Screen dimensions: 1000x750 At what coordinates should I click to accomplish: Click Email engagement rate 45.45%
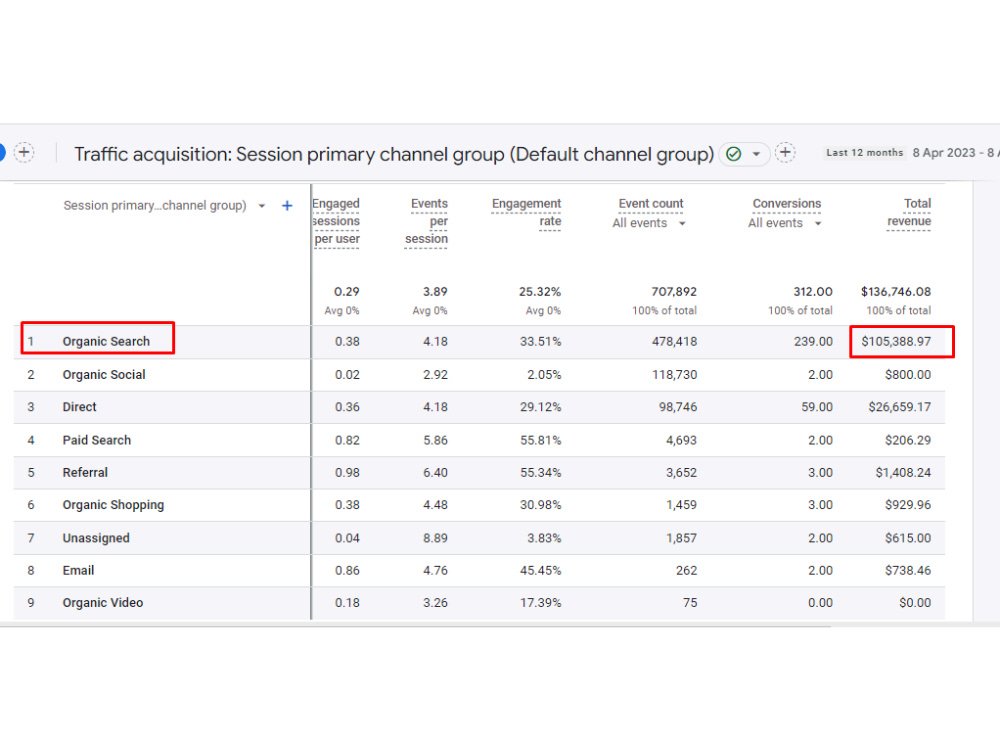(540, 570)
